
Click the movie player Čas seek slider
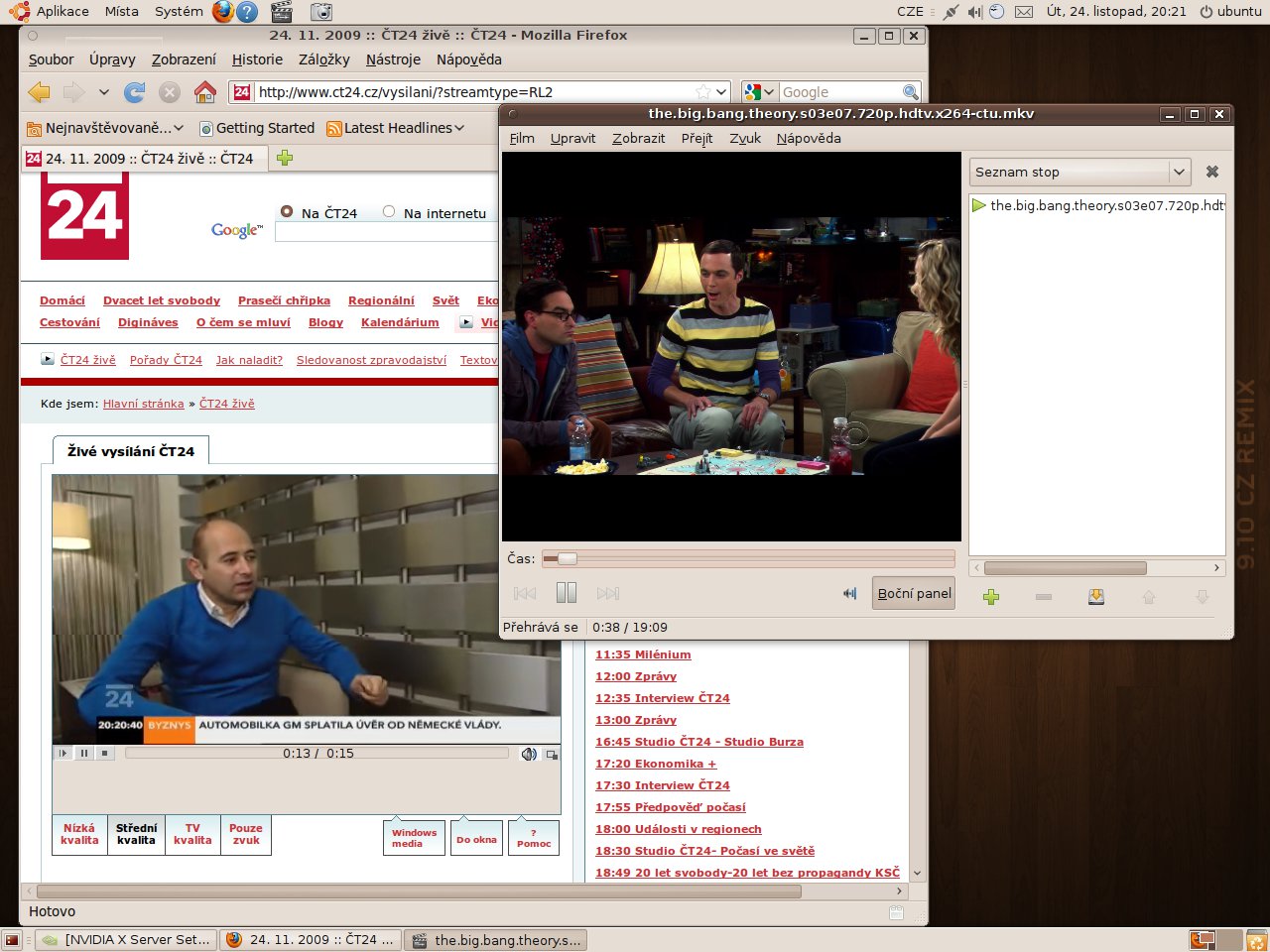point(749,558)
